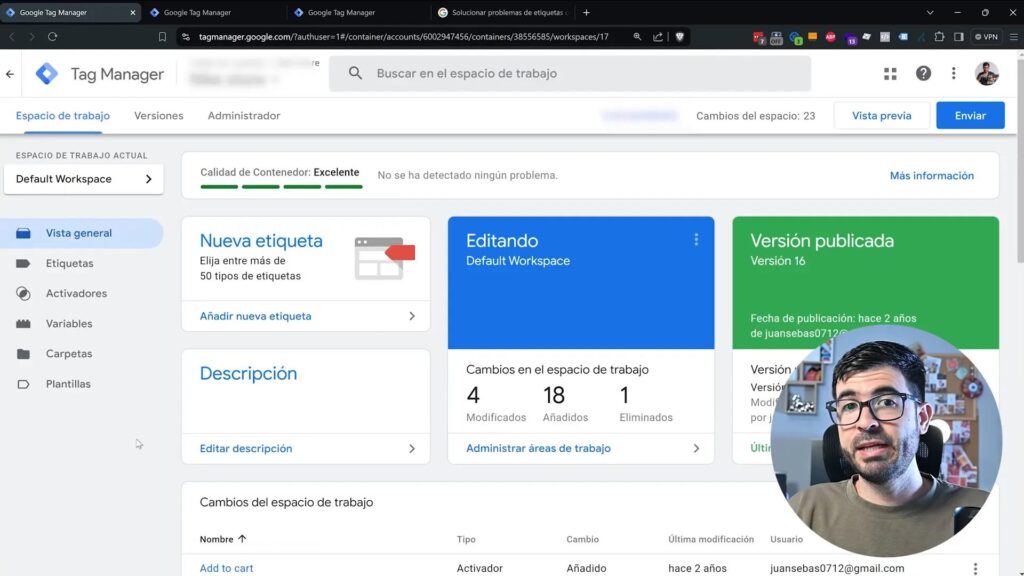Image resolution: width=1024 pixels, height=576 pixels.
Task: Open the Google apps grid
Action: 890,74
